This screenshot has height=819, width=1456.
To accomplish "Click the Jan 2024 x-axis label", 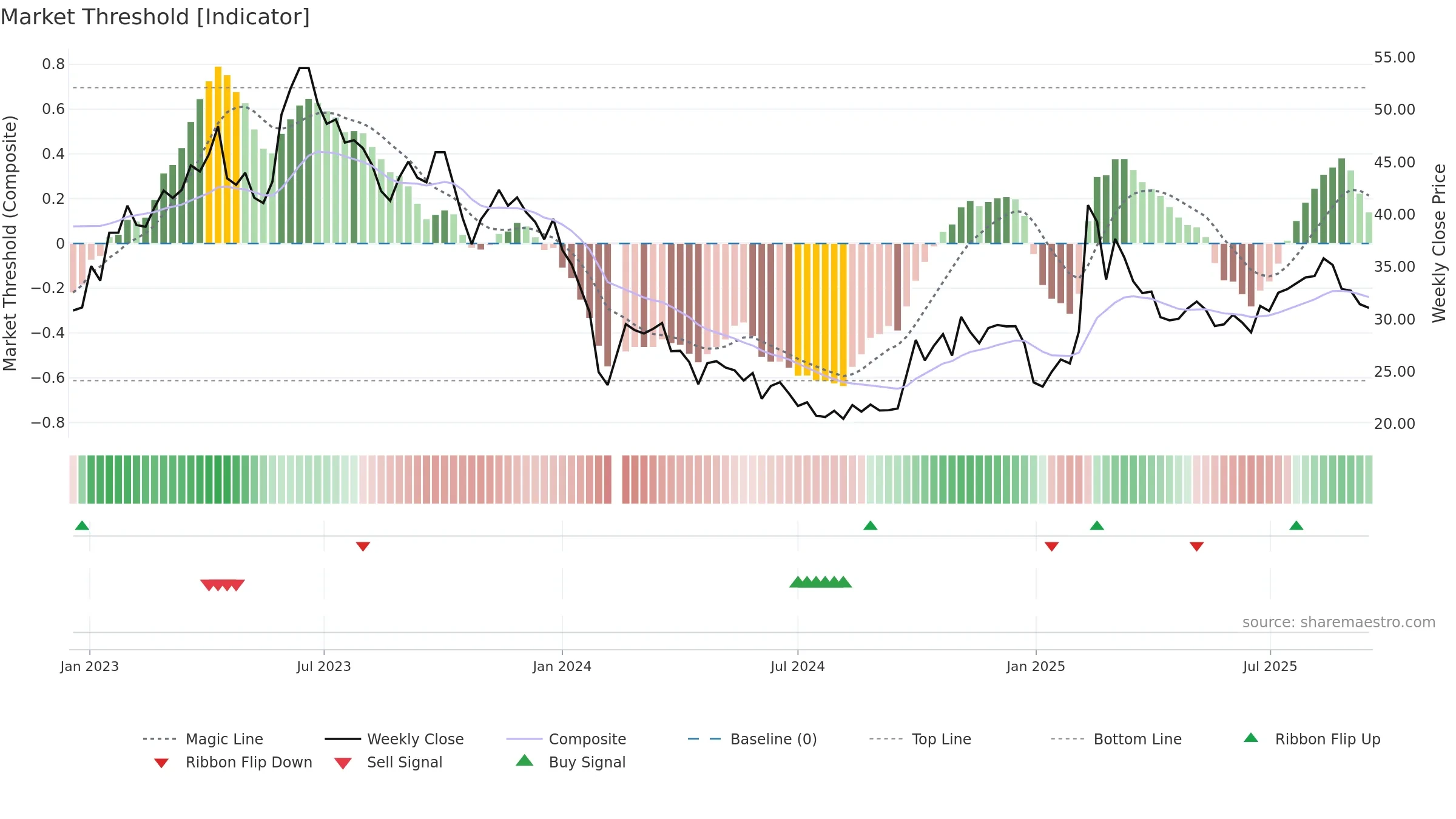I will [x=562, y=666].
